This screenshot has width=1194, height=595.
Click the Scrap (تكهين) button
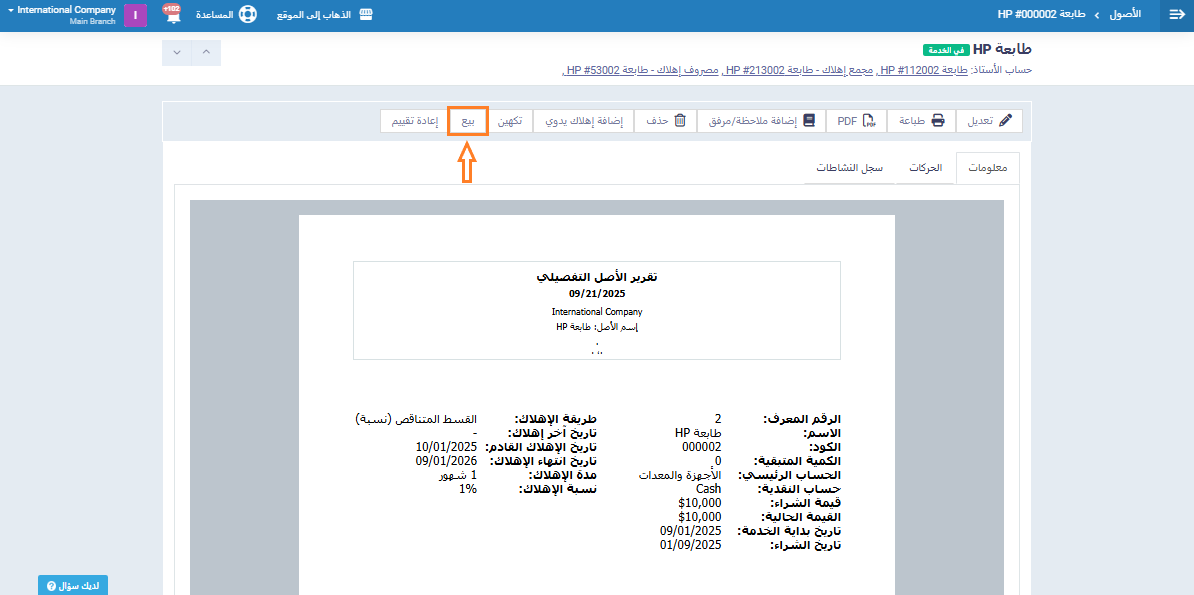point(510,121)
